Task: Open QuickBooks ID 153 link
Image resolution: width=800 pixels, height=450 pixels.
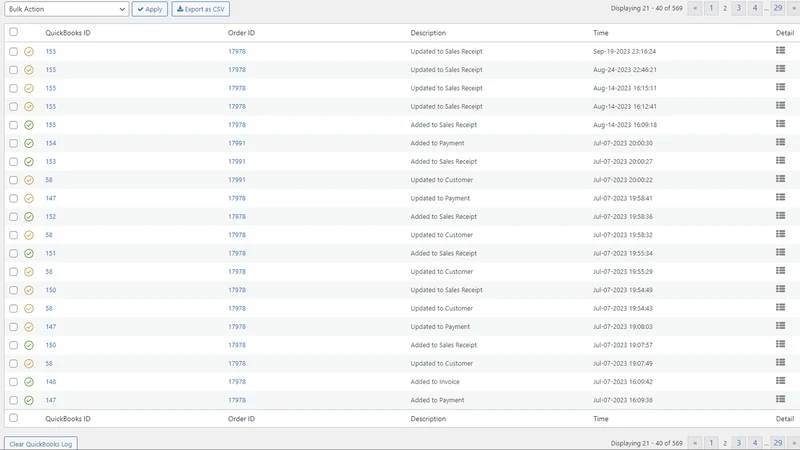Action: pyautogui.click(x=51, y=162)
